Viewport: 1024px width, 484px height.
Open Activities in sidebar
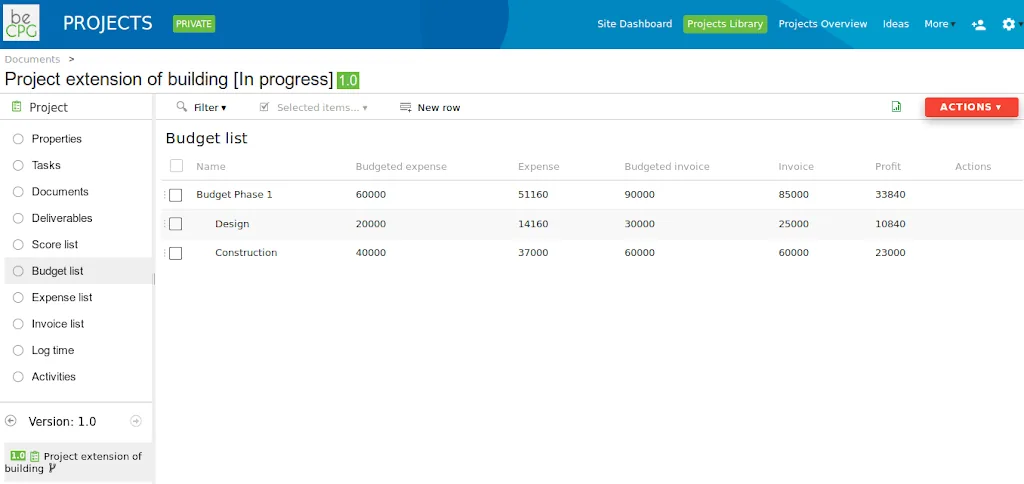click(54, 377)
